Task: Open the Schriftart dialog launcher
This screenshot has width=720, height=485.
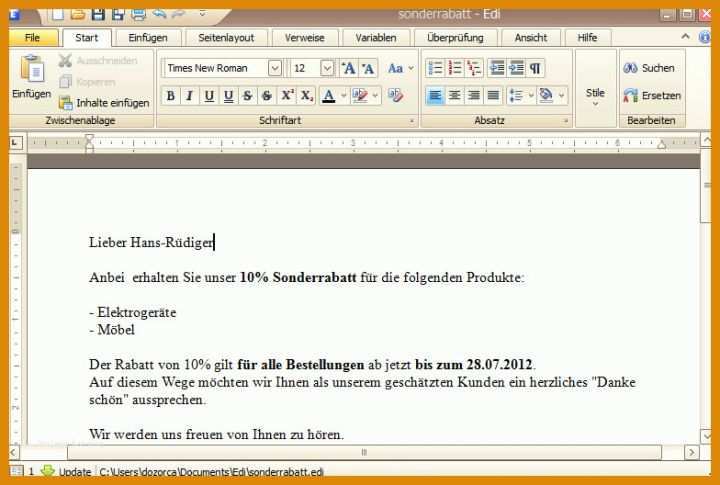Action: [411, 121]
